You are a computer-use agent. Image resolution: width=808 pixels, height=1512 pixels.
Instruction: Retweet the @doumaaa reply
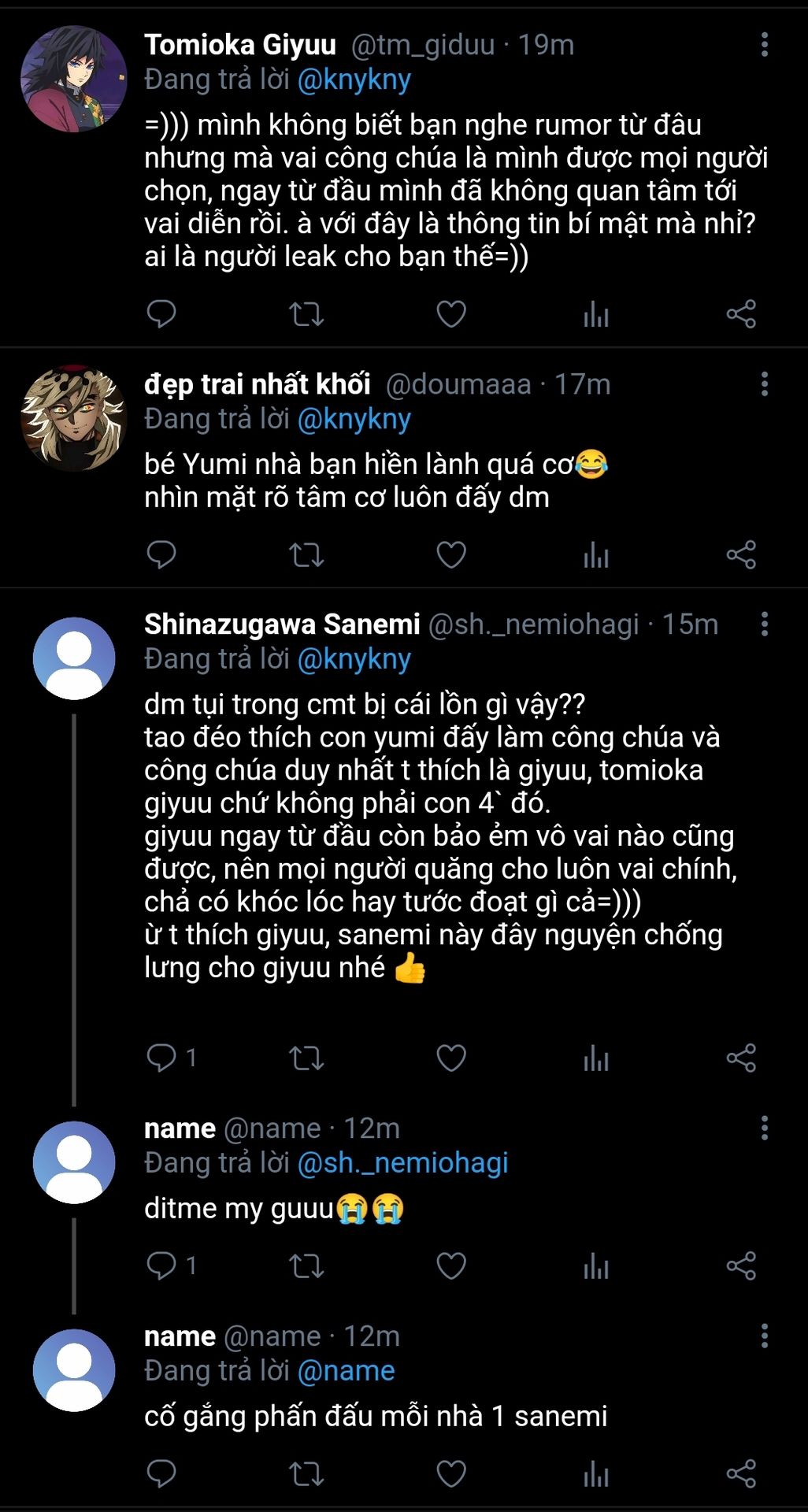pyautogui.click(x=306, y=555)
